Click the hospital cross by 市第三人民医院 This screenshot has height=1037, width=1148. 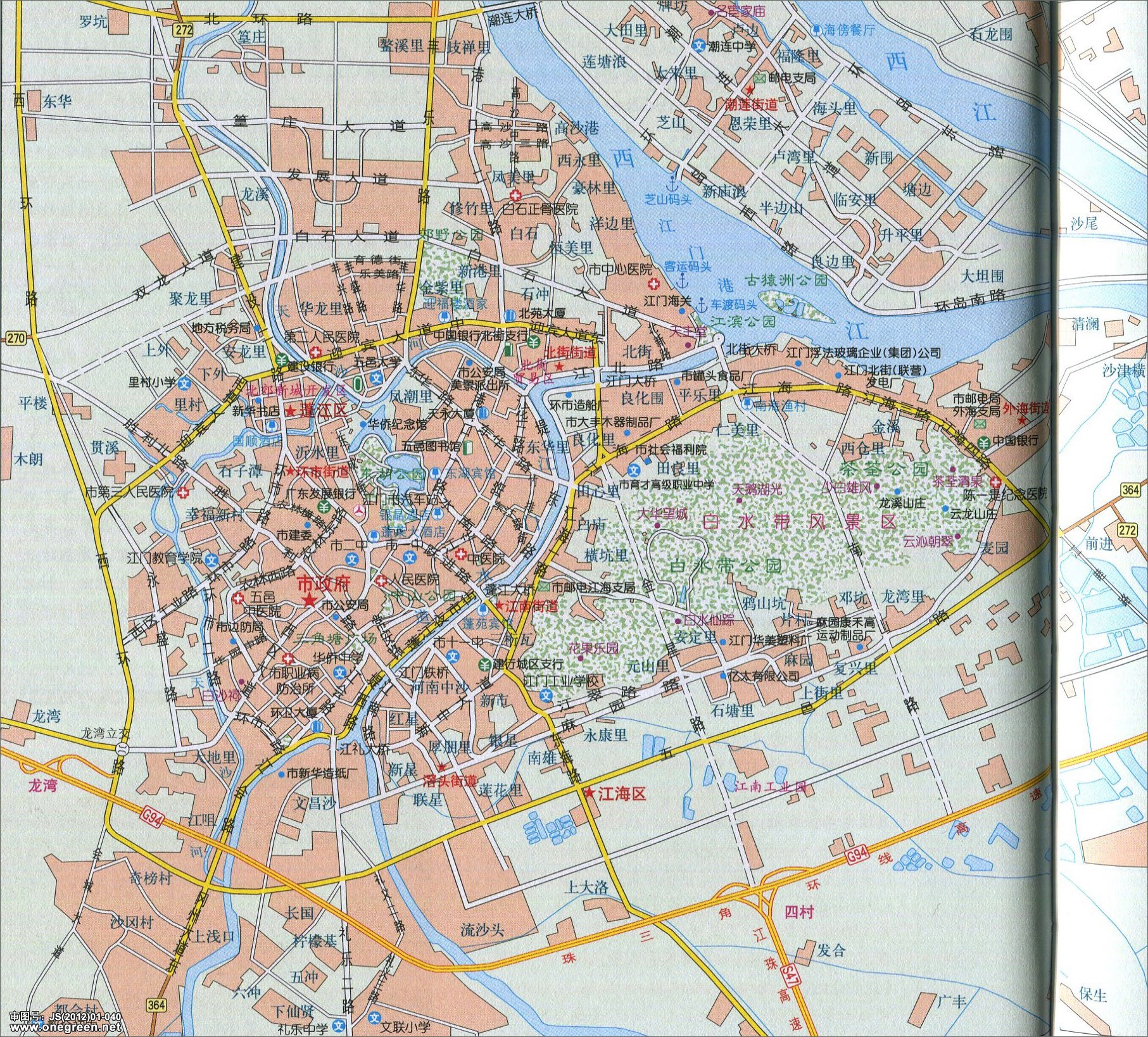[x=184, y=492]
